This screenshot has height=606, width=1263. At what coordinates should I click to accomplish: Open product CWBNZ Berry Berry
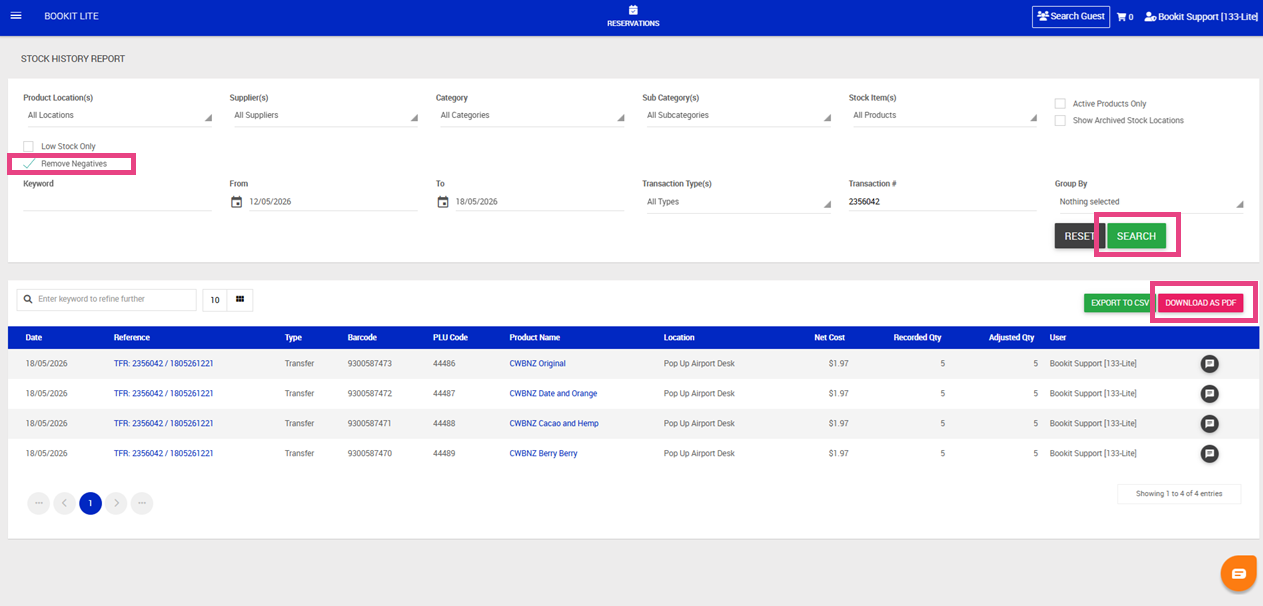[543, 454]
